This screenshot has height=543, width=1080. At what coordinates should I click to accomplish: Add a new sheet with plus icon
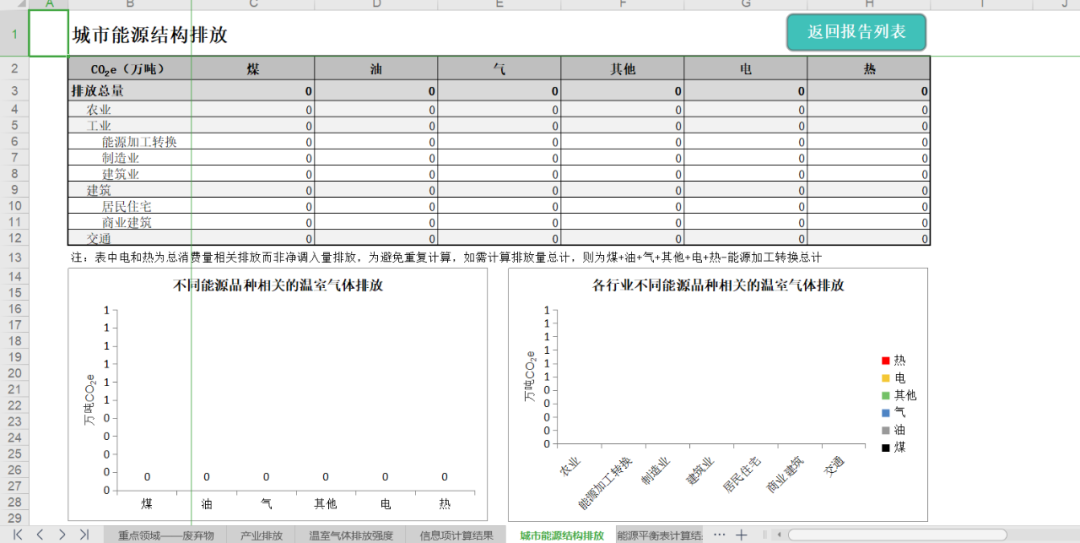coord(741,535)
